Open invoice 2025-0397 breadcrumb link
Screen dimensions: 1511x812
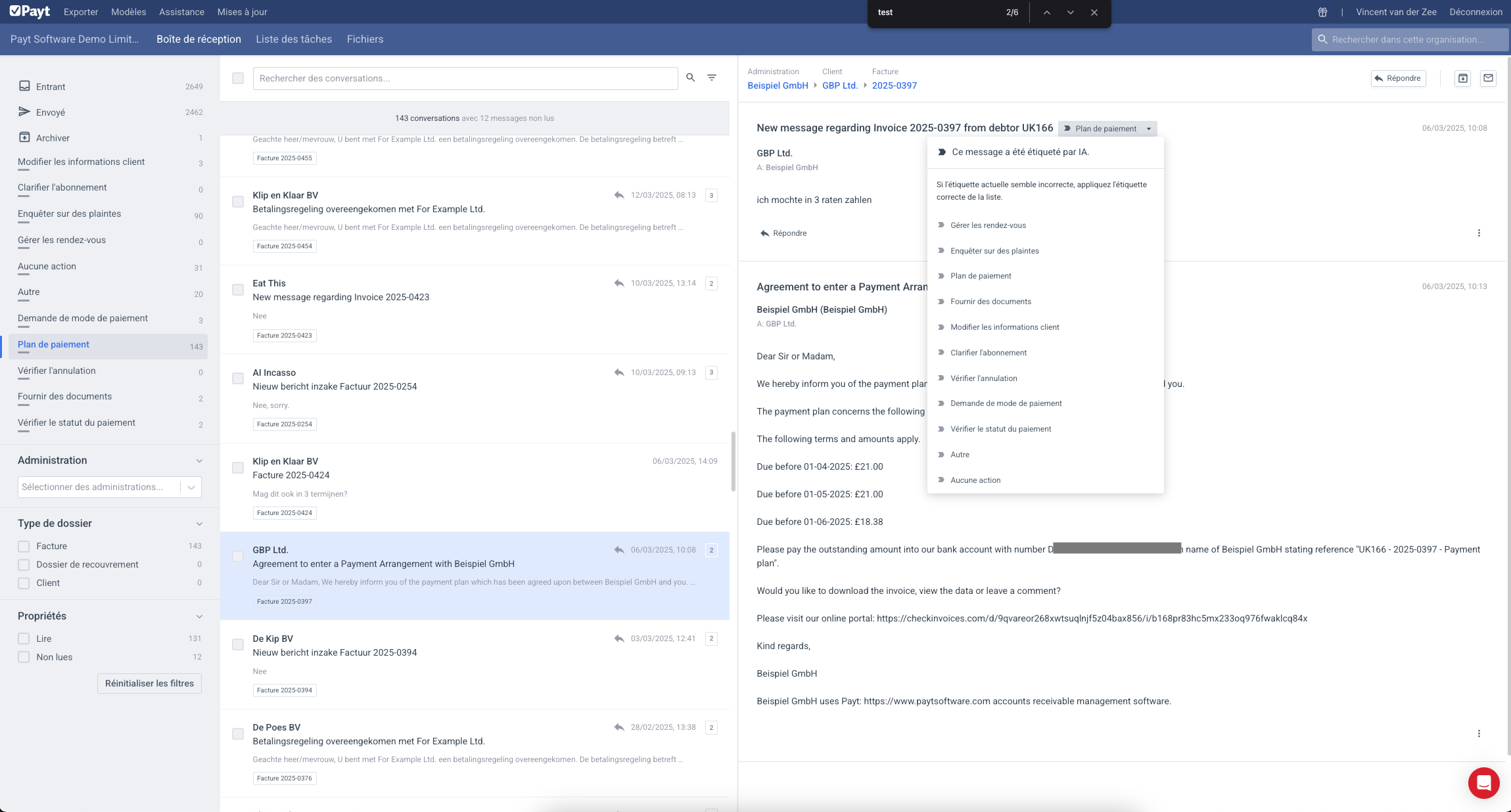coord(894,85)
